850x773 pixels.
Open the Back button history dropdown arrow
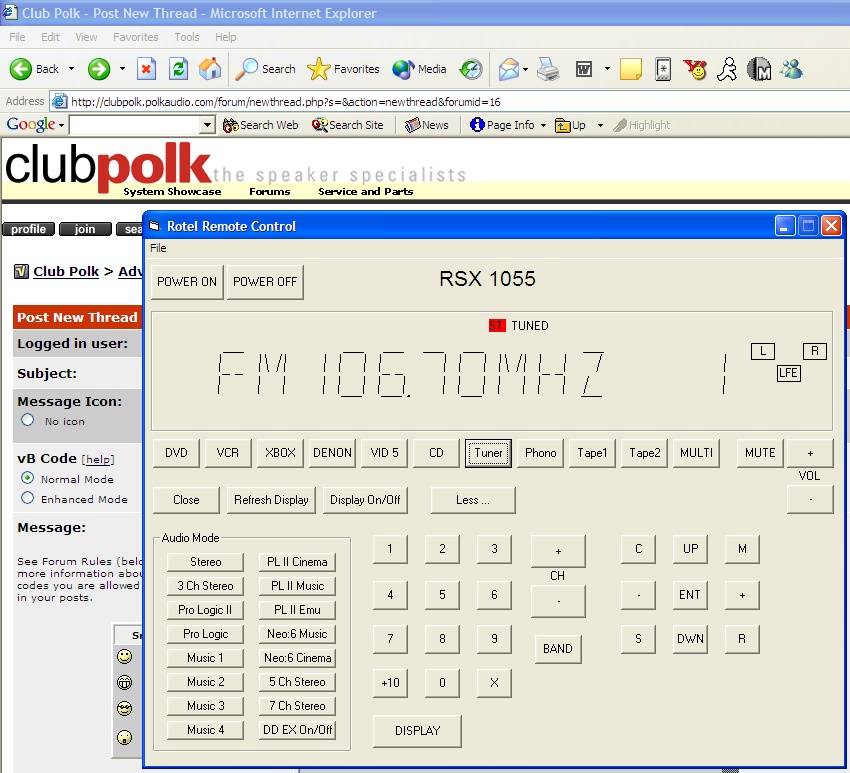tap(71, 69)
